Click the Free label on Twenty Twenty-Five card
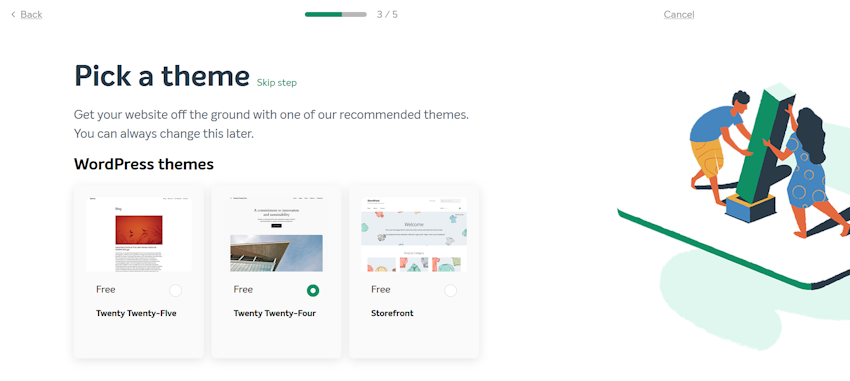This screenshot has width=850, height=381. tap(106, 289)
